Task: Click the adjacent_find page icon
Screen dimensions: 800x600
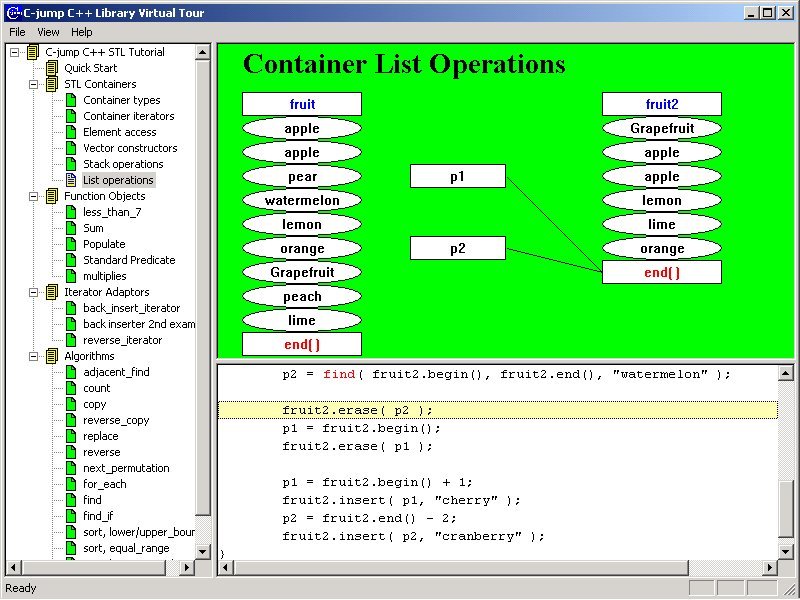Action: point(71,372)
